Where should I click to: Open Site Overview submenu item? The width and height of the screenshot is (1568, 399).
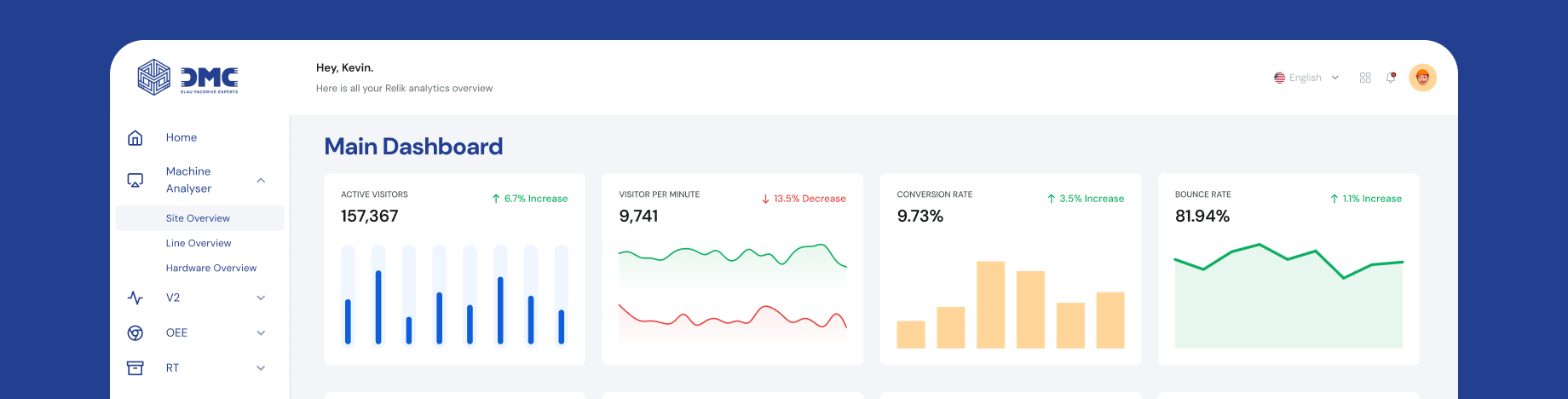(199, 218)
